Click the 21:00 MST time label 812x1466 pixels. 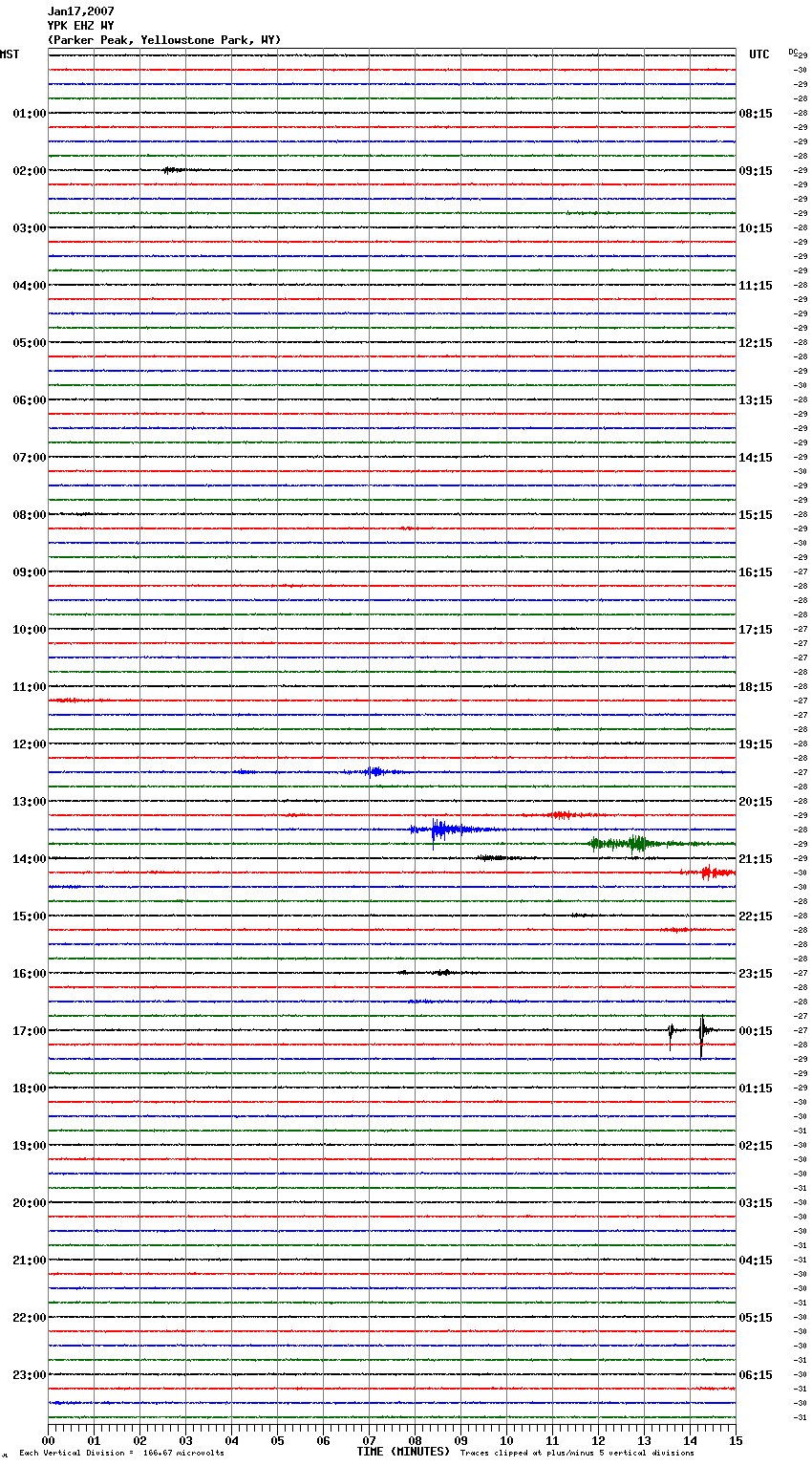tap(30, 1261)
